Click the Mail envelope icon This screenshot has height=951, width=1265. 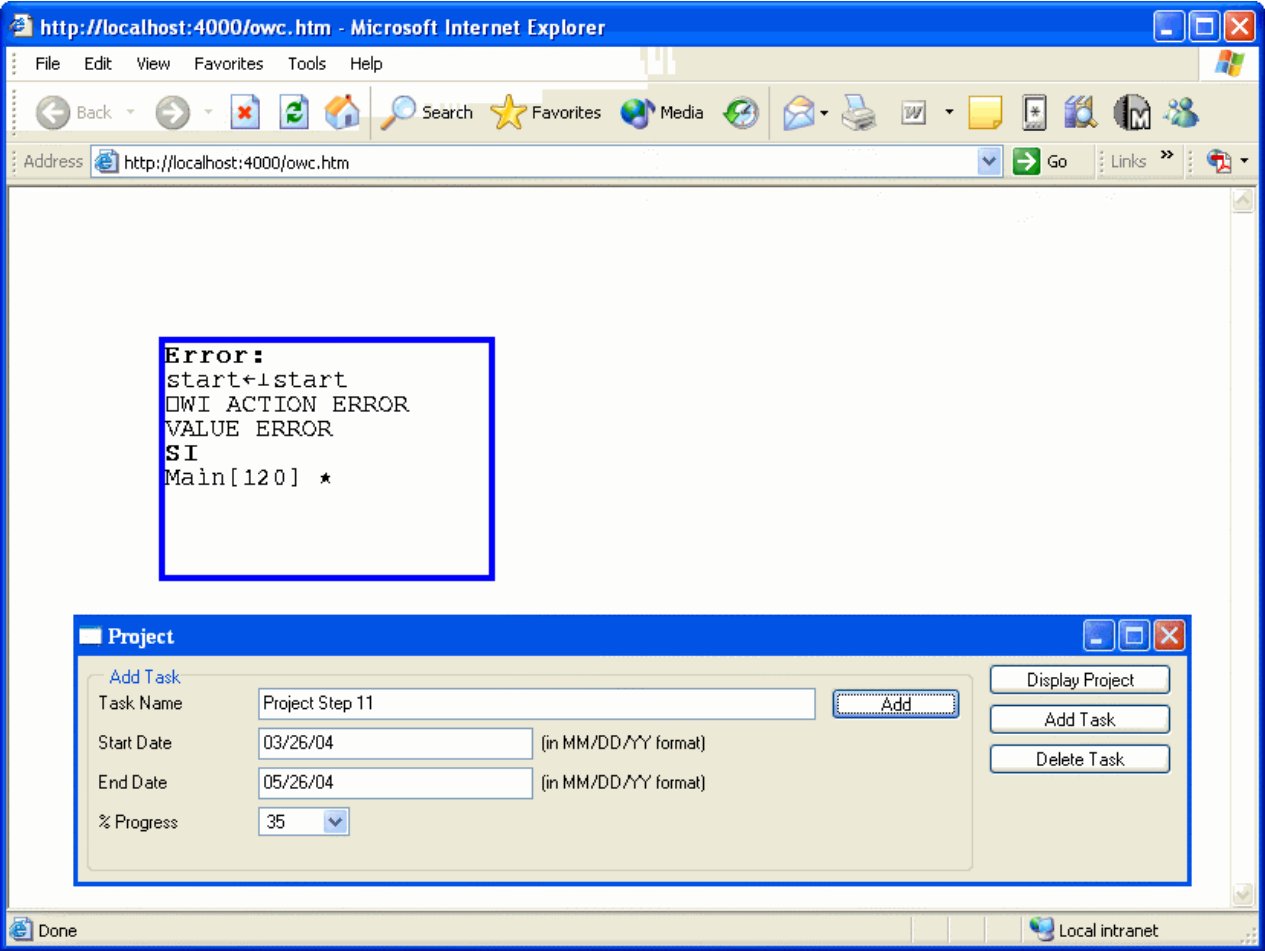(x=799, y=112)
